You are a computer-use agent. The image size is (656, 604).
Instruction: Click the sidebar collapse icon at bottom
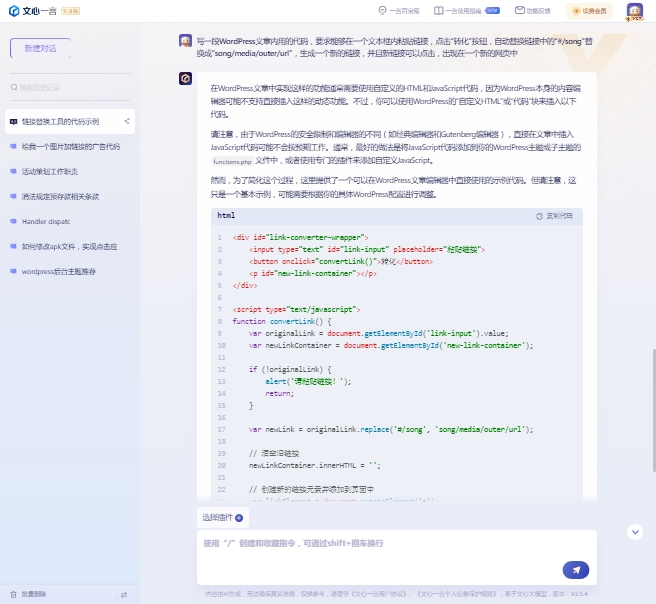(124, 594)
